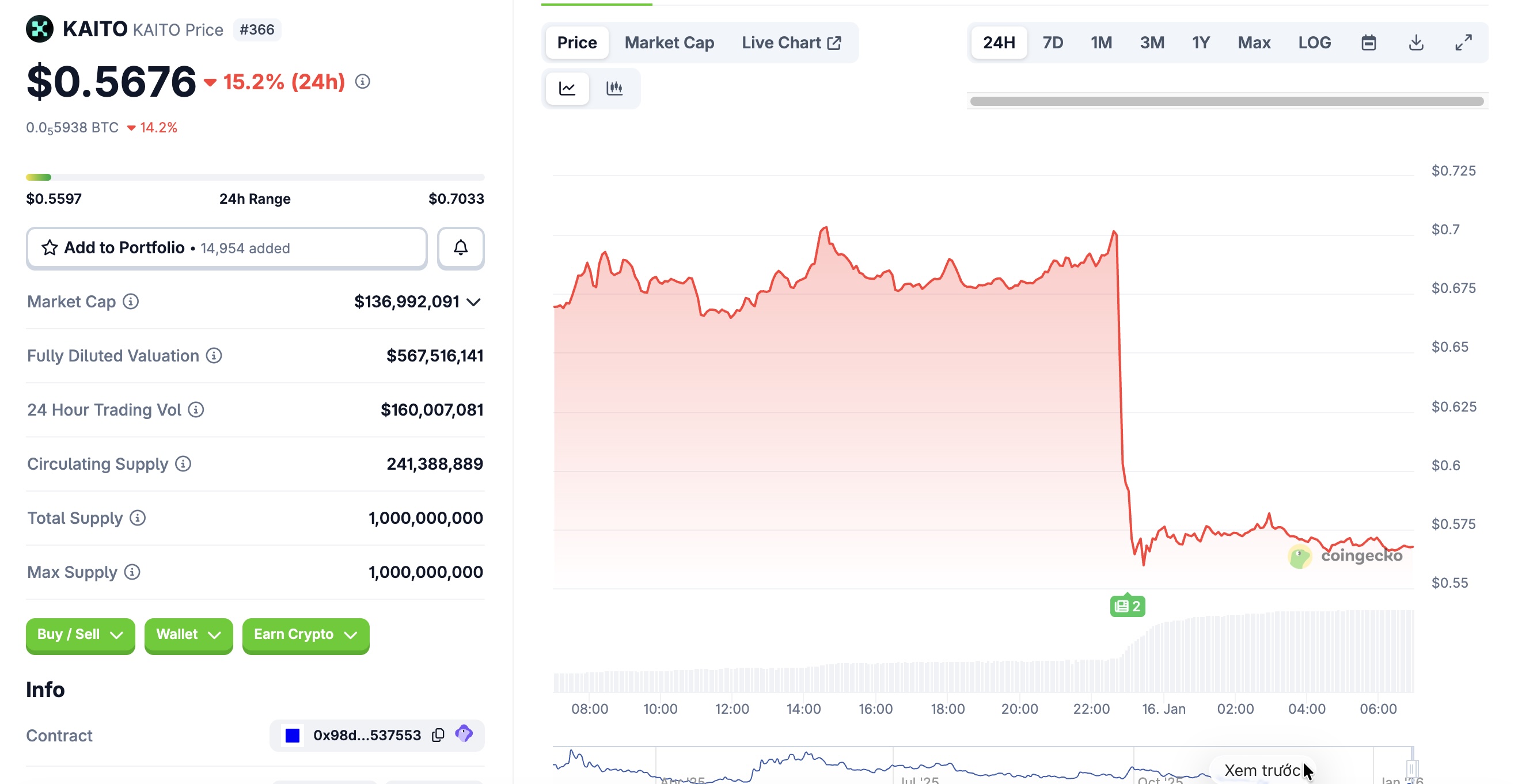
Task: Switch to the Market Cap tab
Action: tap(669, 43)
